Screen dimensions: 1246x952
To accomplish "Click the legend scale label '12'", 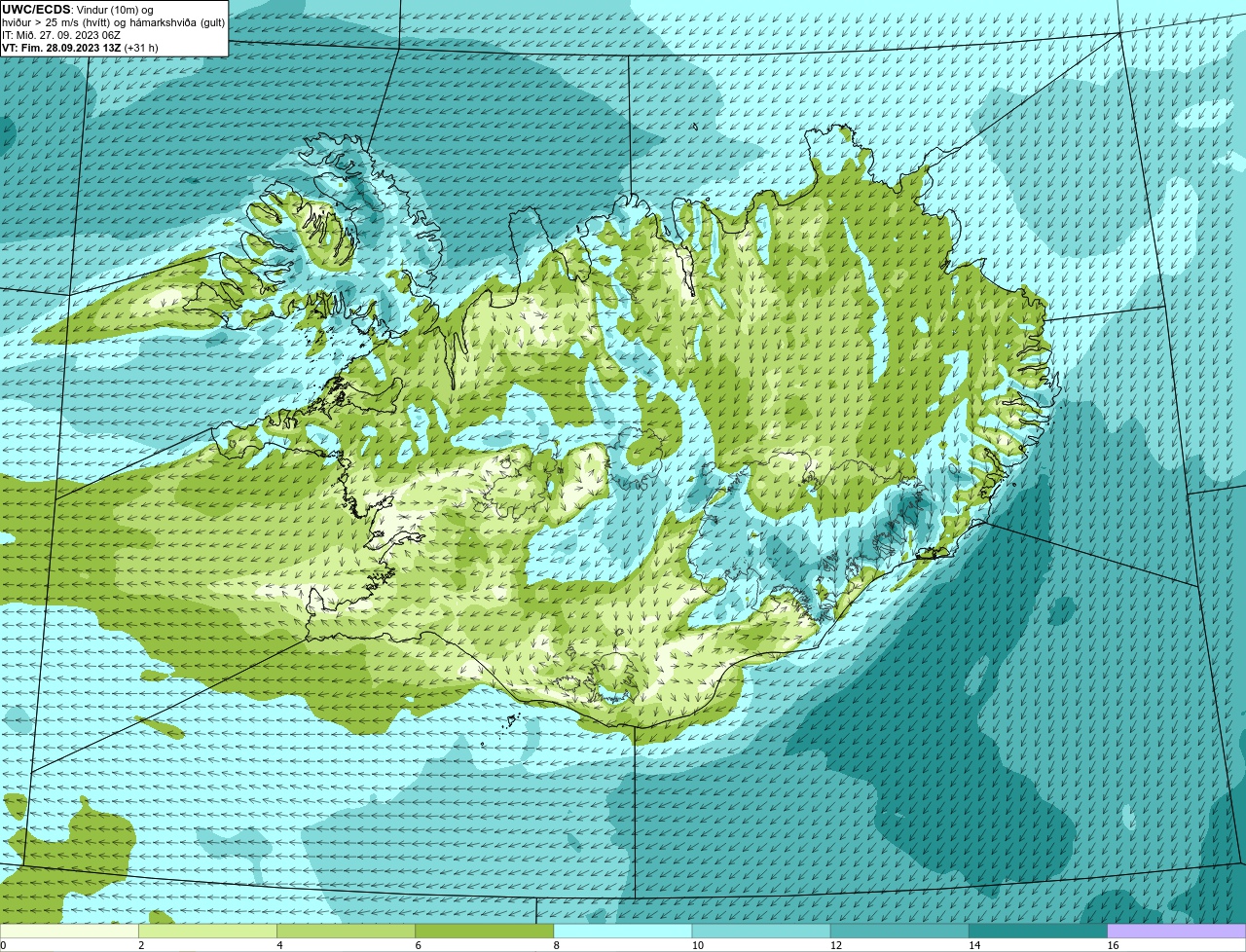I will click(x=834, y=945).
